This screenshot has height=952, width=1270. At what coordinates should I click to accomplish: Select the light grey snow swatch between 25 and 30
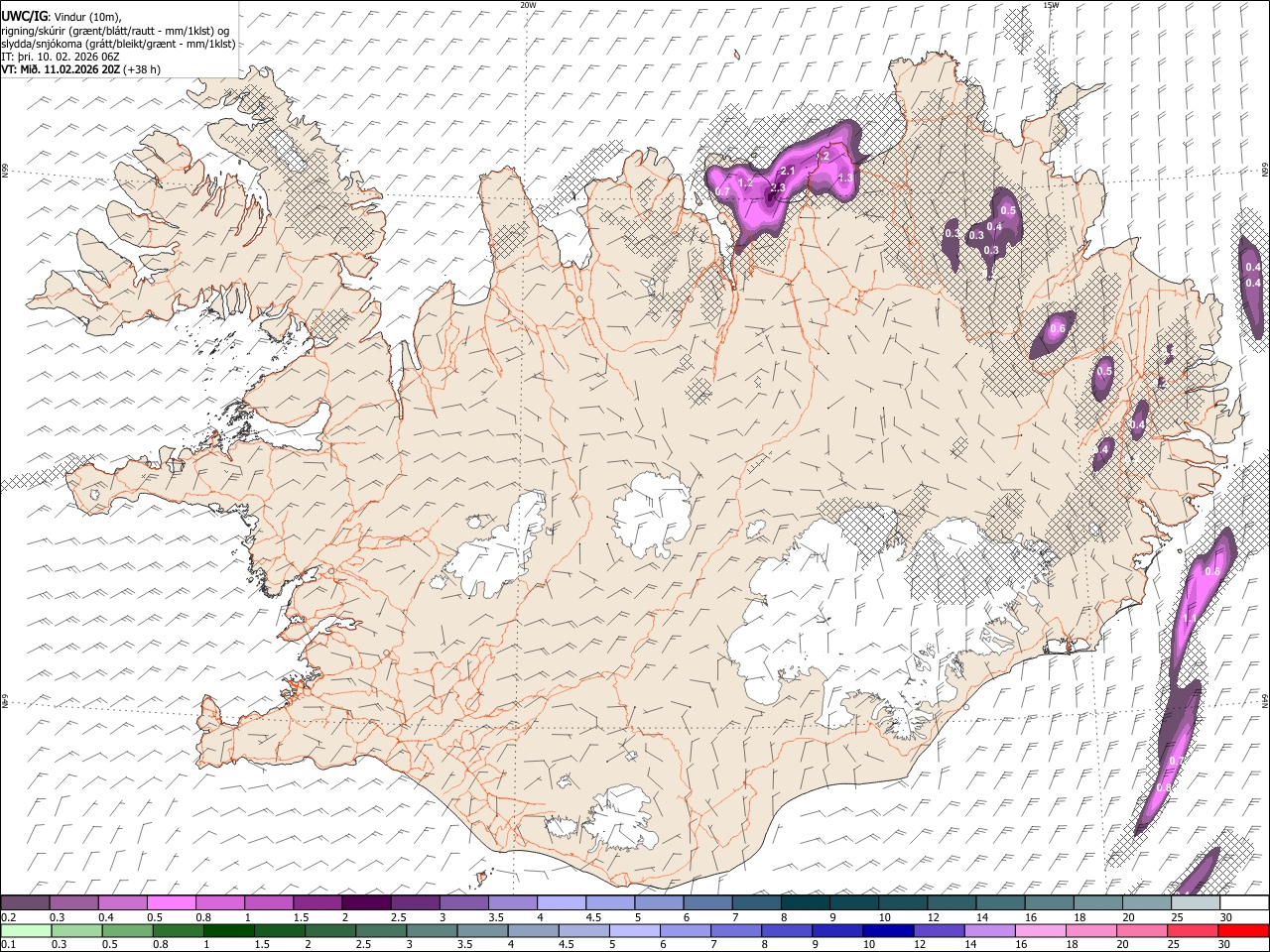(1195, 902)
